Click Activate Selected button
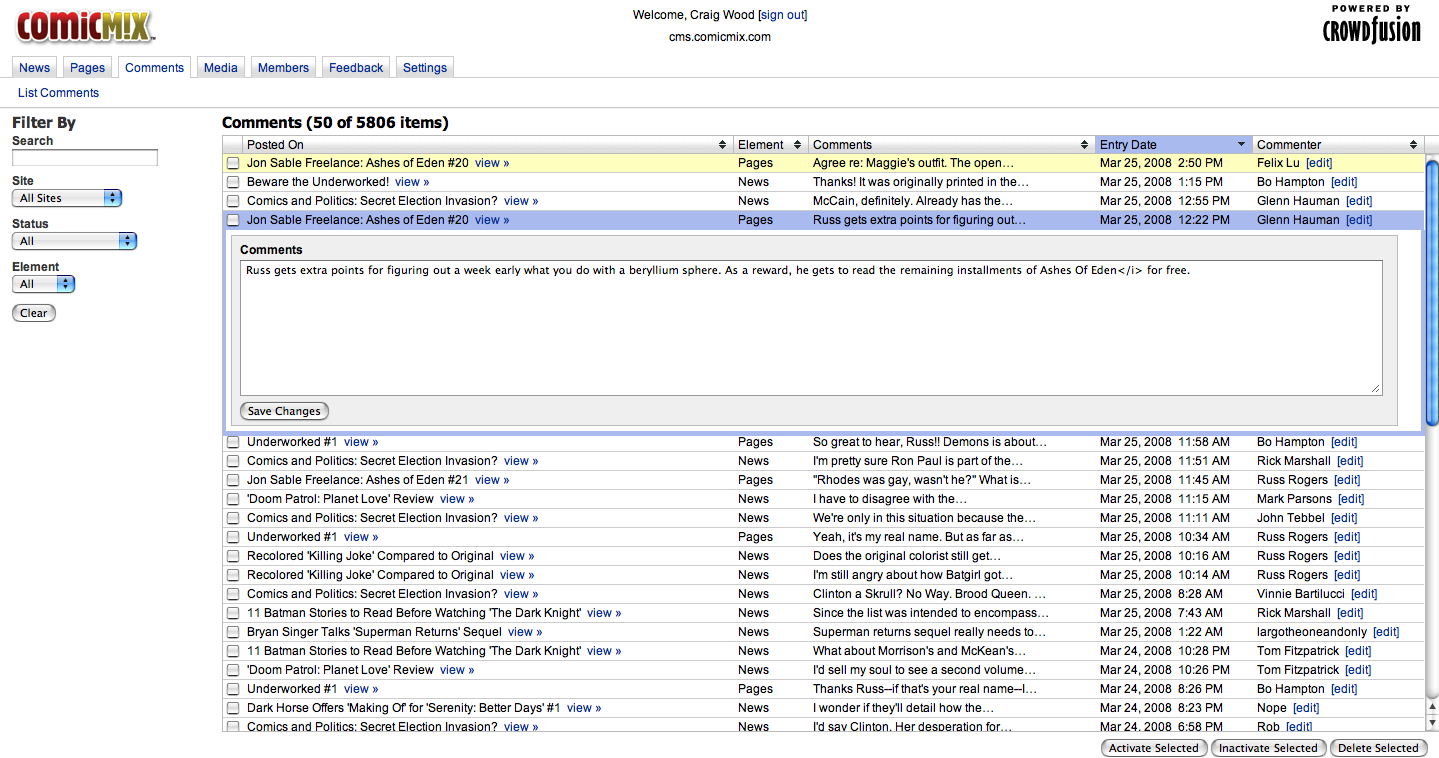The width and height of the screenshot is (1439, 758). pos(1153,748)
